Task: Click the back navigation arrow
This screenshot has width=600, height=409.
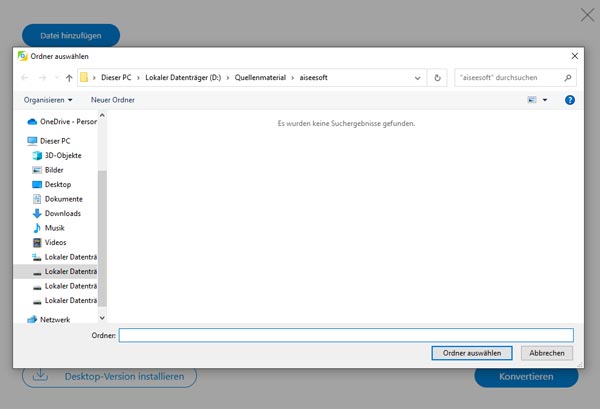Action: point(27,77)
